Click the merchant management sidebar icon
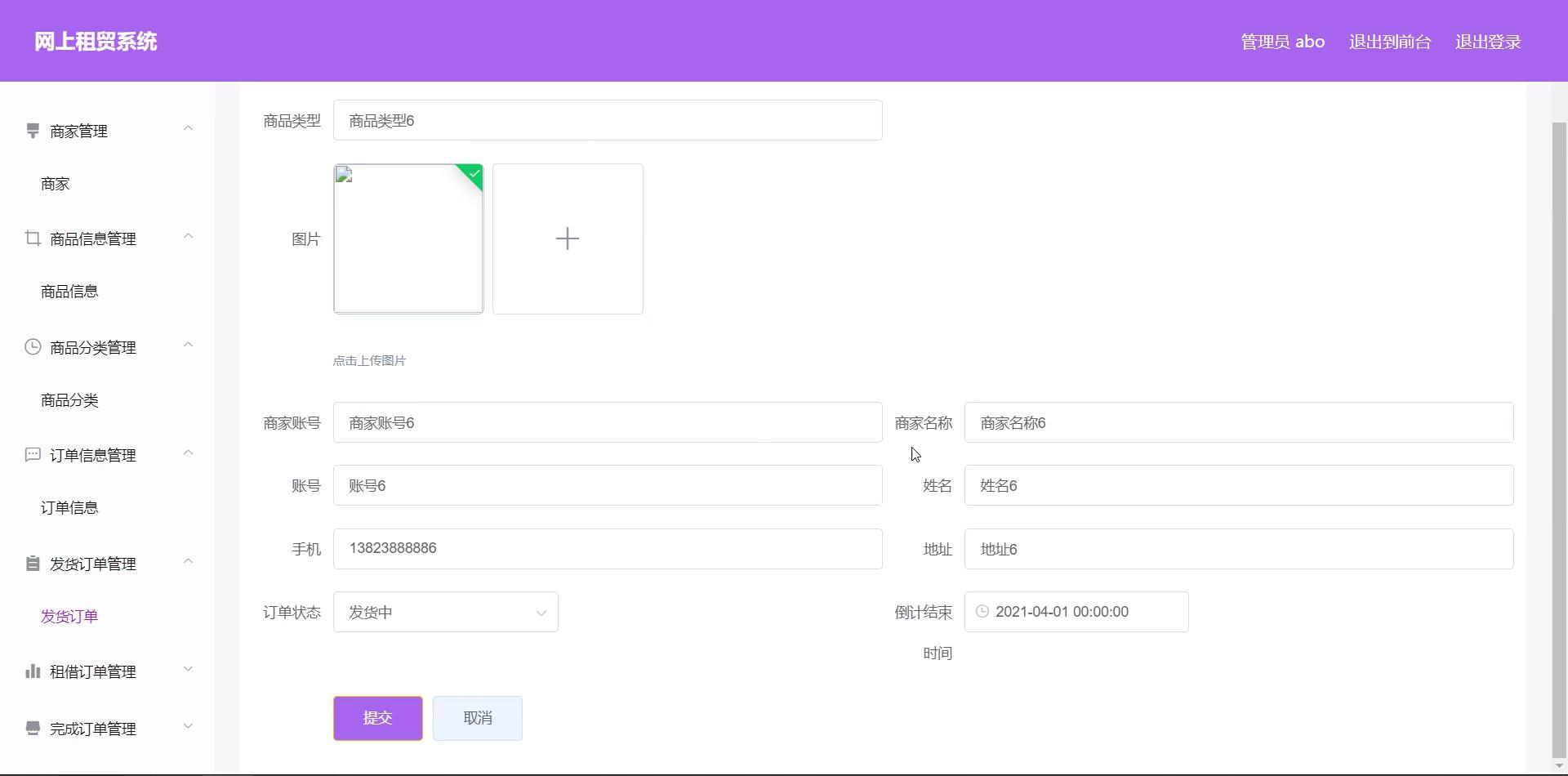 click(33, 131)
